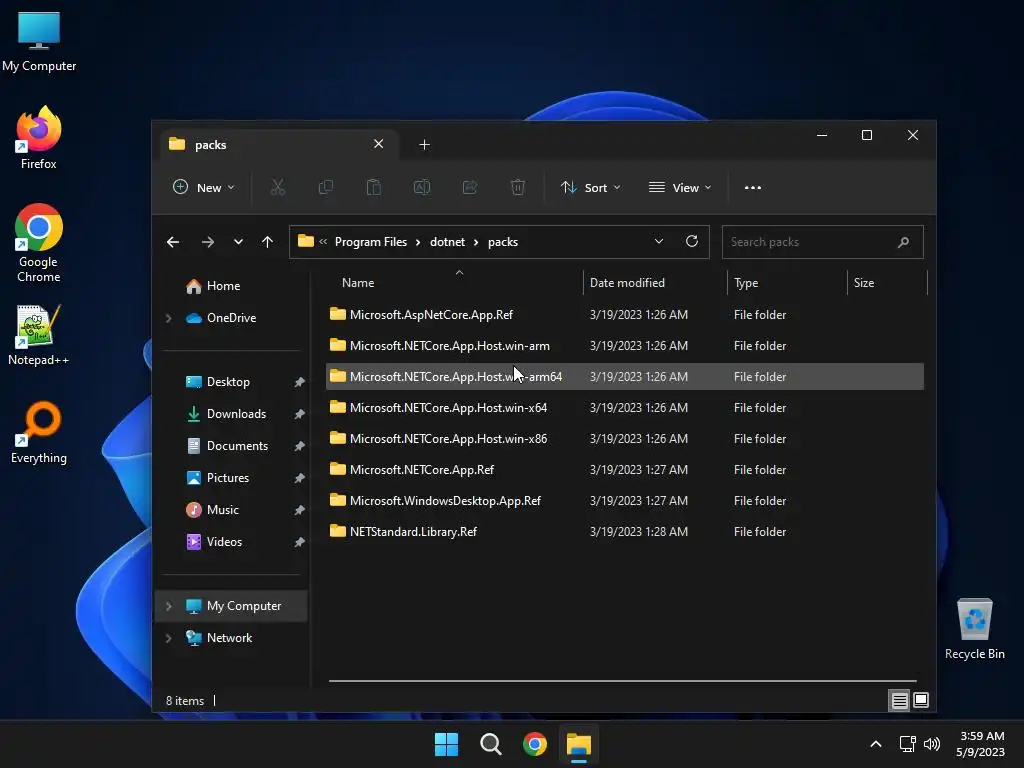Expand address bar history dropdown

click(x=659, y=242)
